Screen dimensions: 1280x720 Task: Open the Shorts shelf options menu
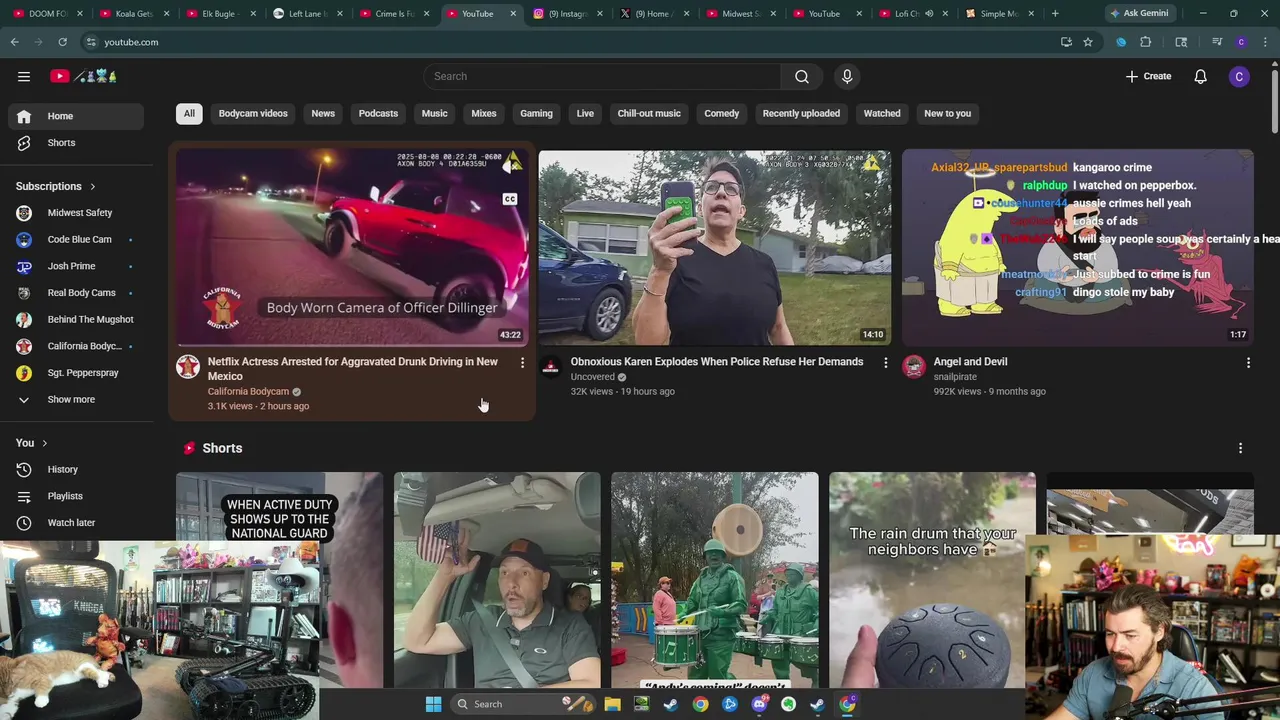pos(1240,448)
